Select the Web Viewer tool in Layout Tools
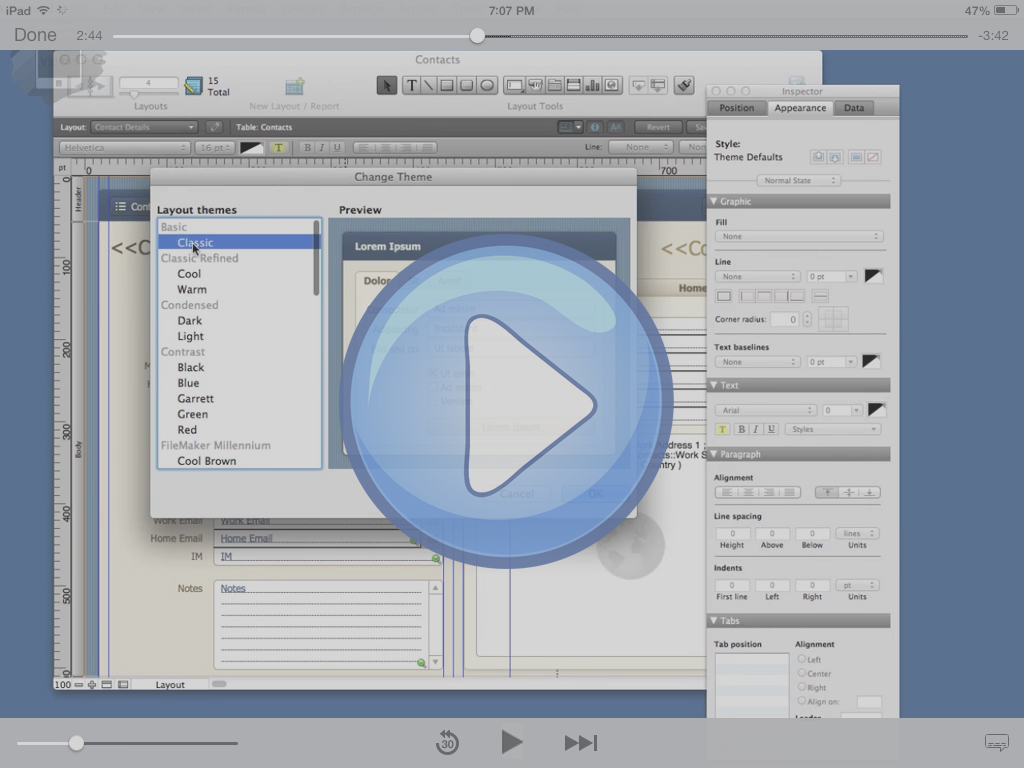The height and width of the screenshot is (768, 1024). (x=612, y=86)
